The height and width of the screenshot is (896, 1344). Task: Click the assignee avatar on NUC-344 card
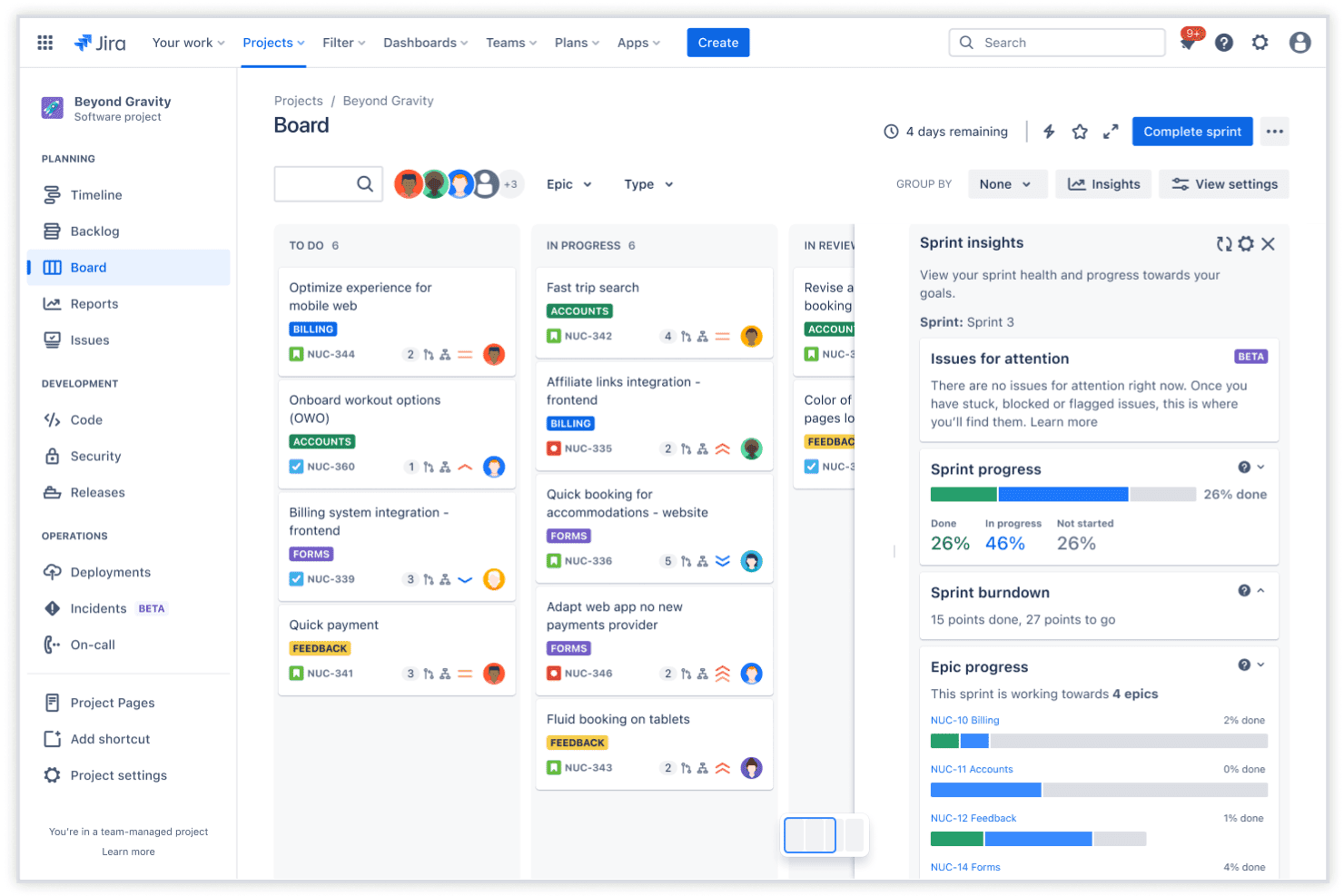coord(494,354)
